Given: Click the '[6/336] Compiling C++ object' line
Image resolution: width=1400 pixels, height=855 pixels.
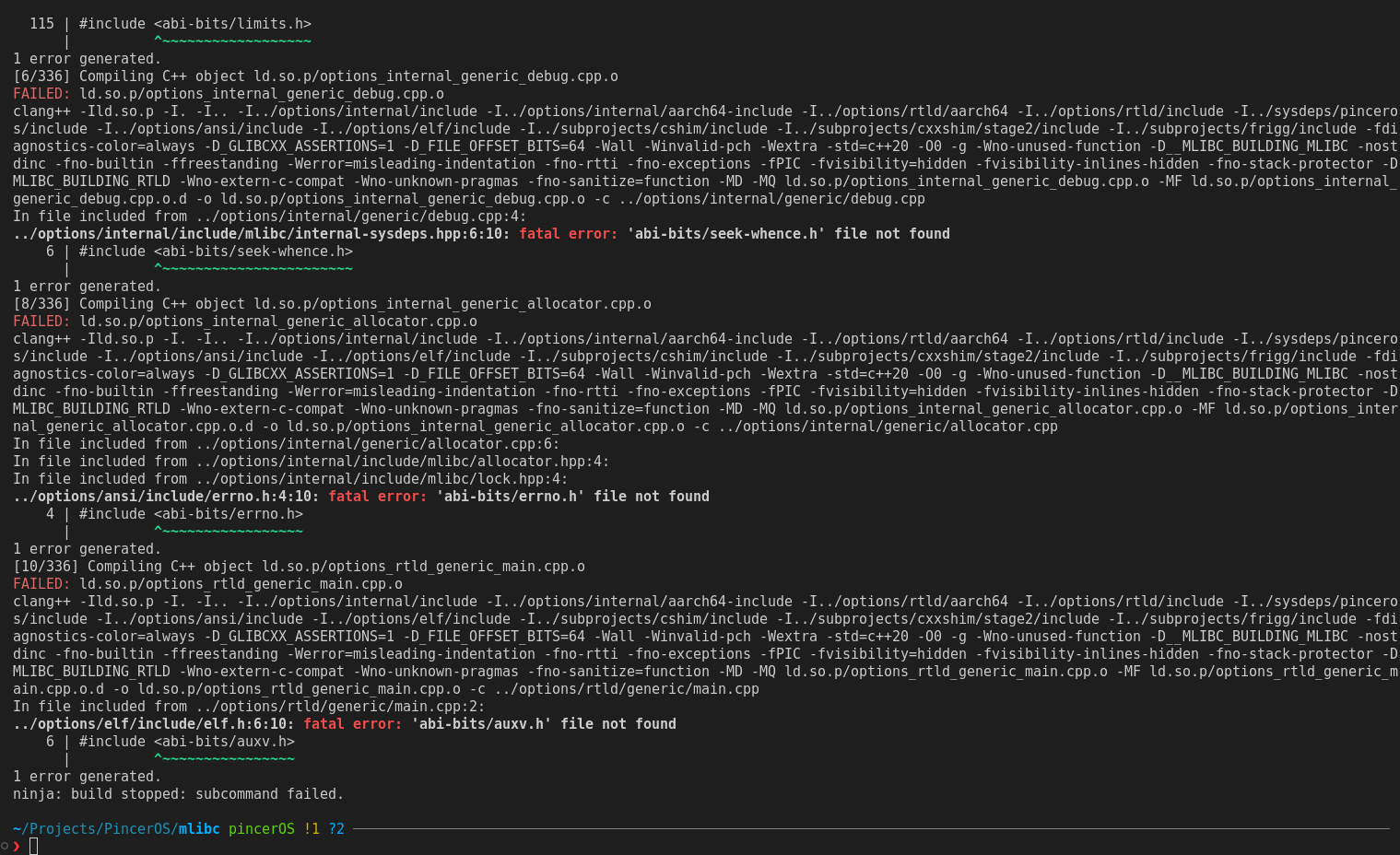Looking at the screenshot, I should click(315, 76).
